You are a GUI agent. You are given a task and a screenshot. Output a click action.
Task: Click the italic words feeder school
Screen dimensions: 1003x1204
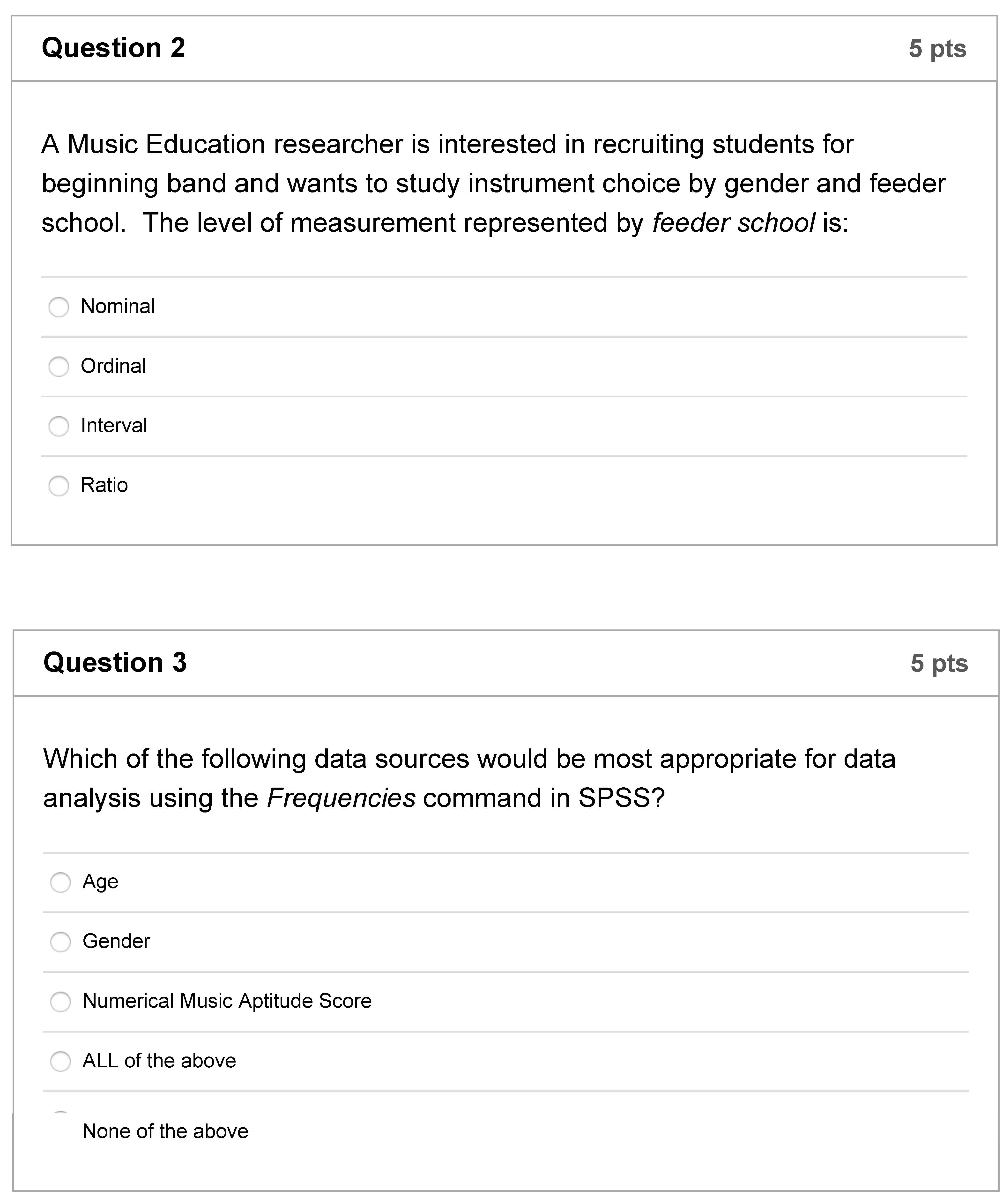[733, 222]
